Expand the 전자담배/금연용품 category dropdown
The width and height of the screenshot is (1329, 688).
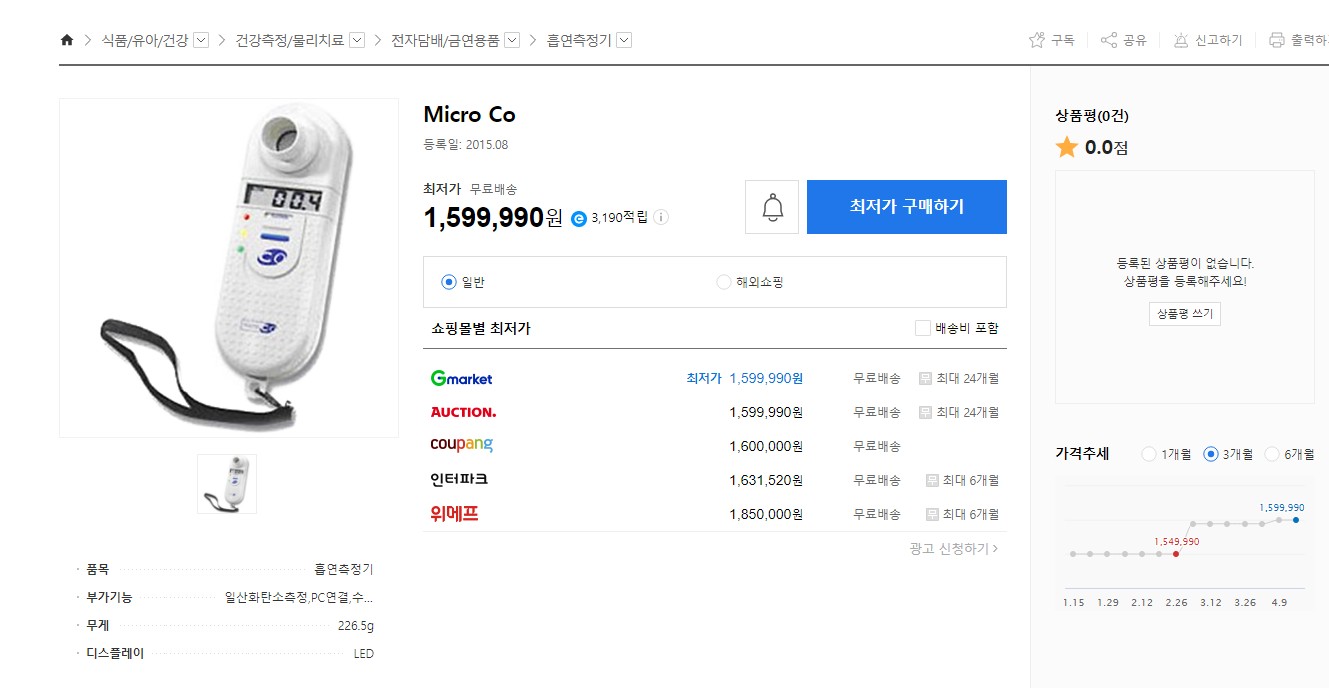[x=512, y=40]
